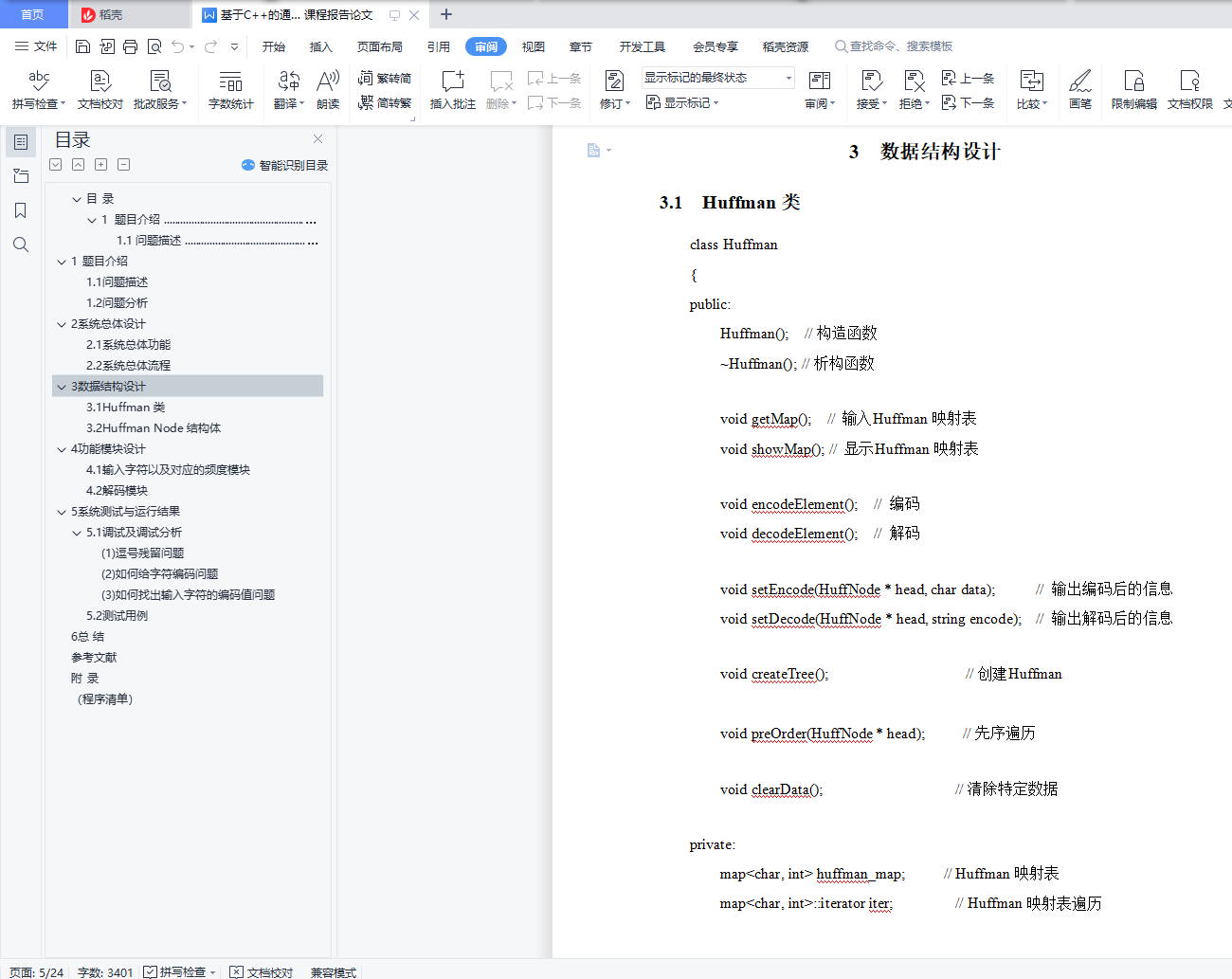
Task: Collapse the 1 题目介绍 outline section
Action: (x=62, y=262)
